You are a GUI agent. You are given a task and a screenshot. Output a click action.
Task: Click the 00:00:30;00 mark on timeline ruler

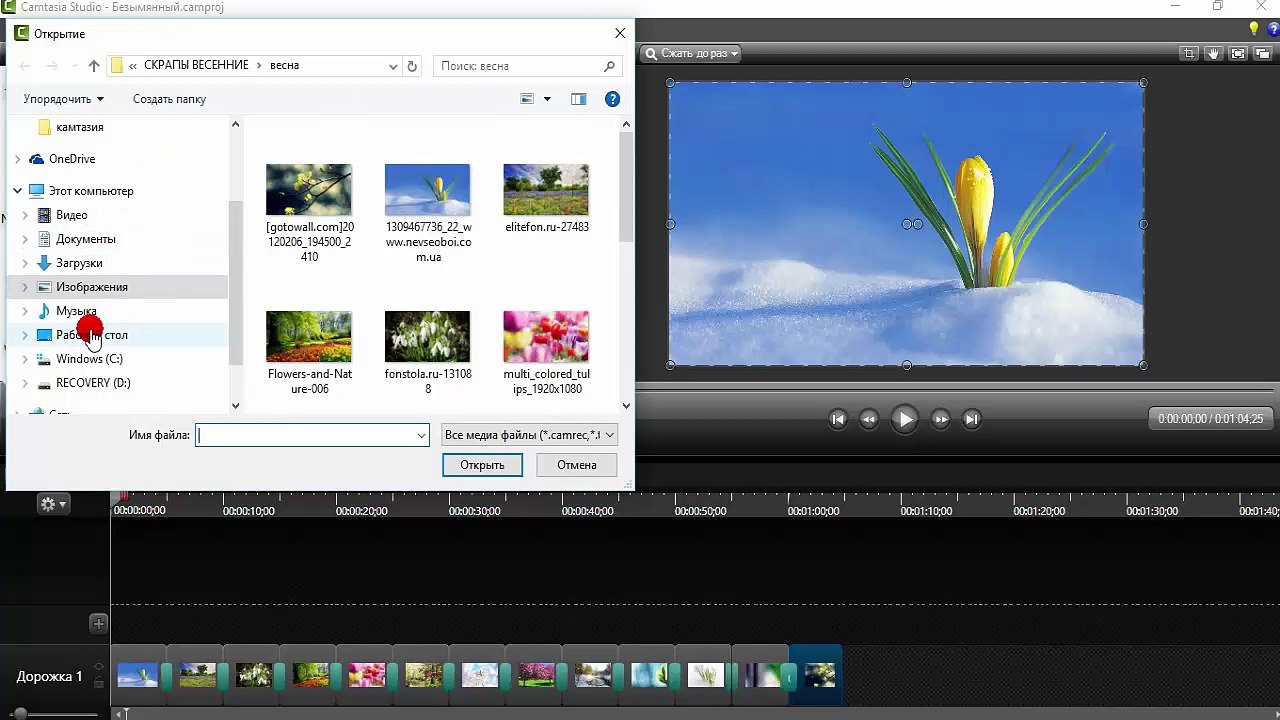point(475,511)
